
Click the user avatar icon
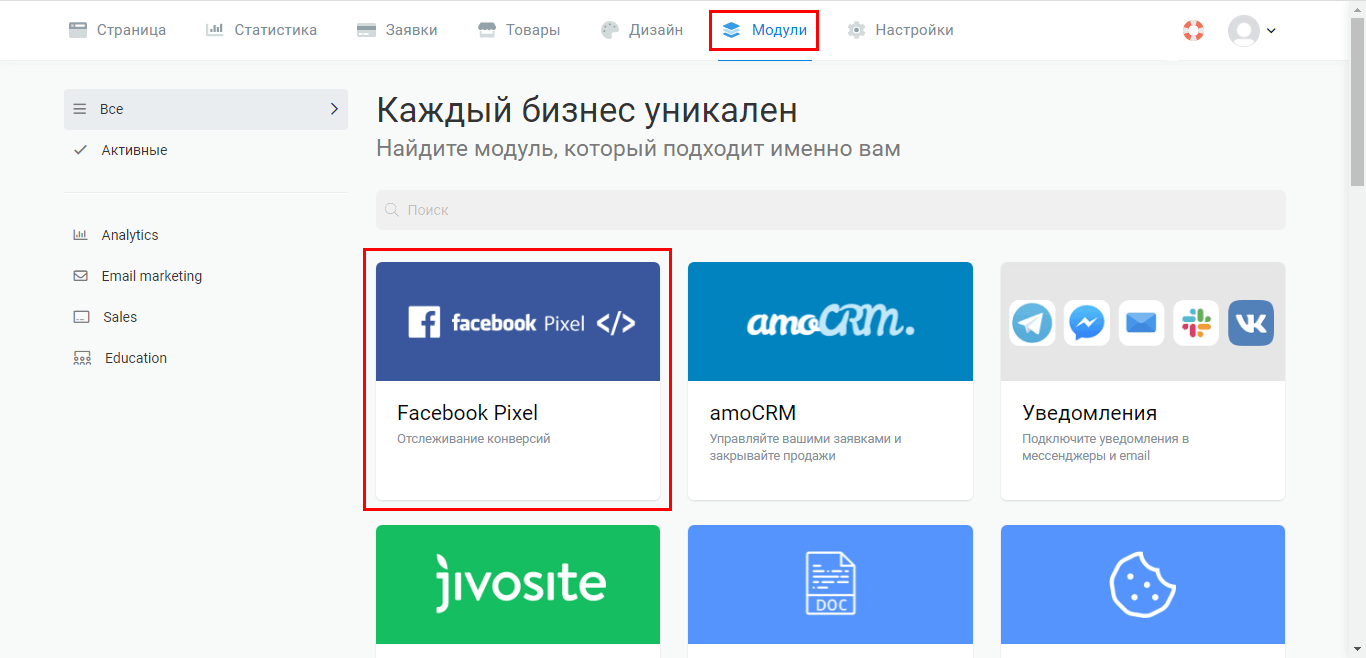tap(1244, 31)
